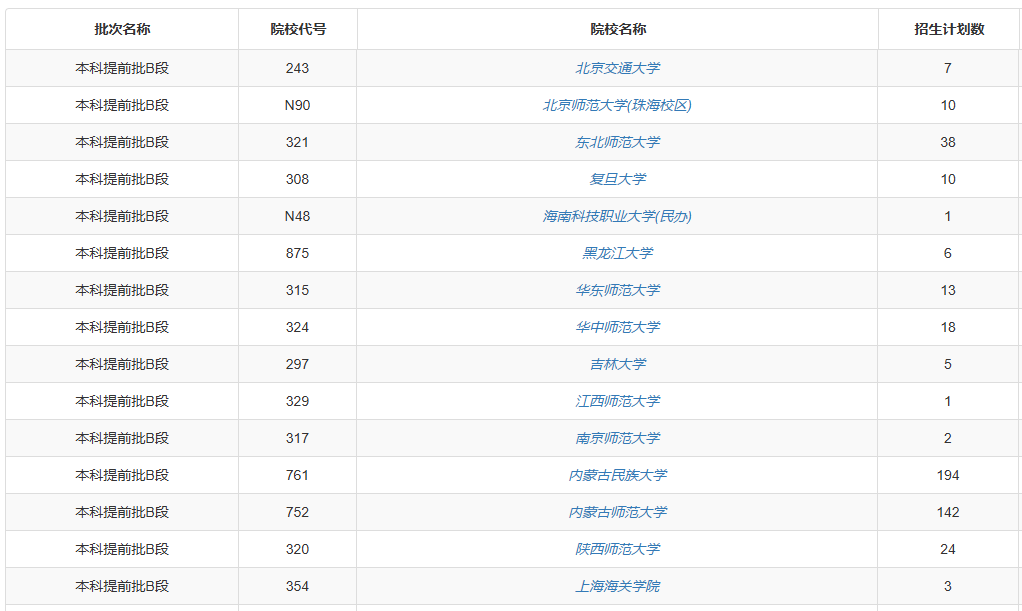1022x611 pixels.
Task: Click 本科提前批B段 in the 吉林大学 row
Action: [x=122, y=364]
